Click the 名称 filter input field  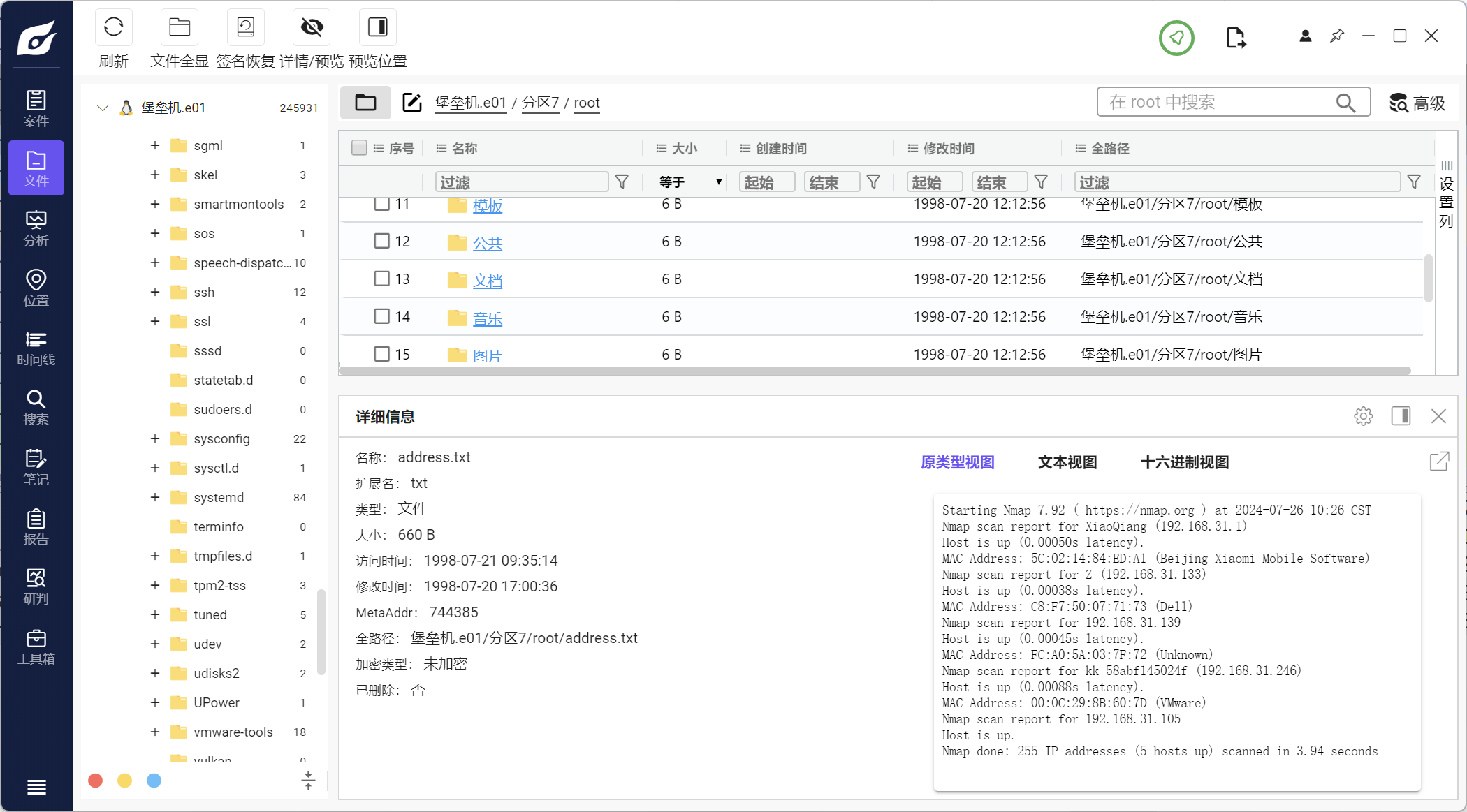[x=522, y=182]
